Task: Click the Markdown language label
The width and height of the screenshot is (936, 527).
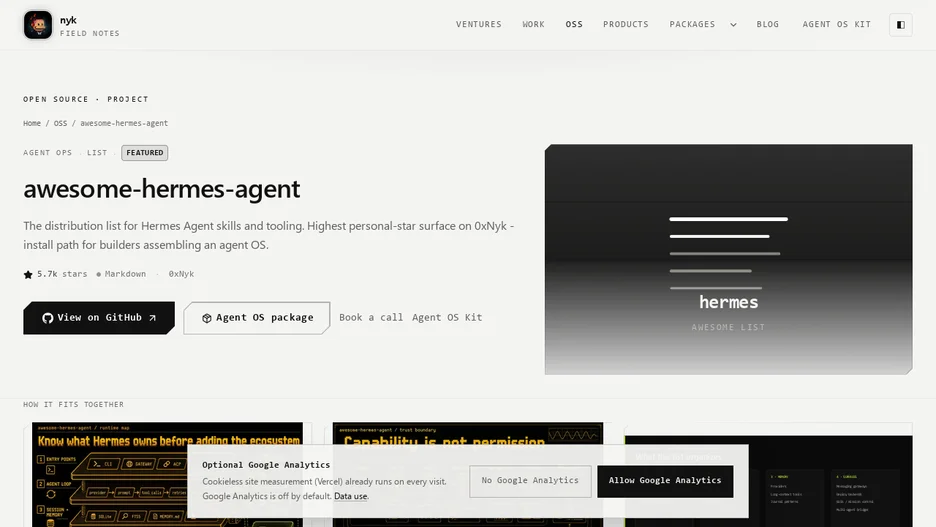Action: (x=125, y=274)
